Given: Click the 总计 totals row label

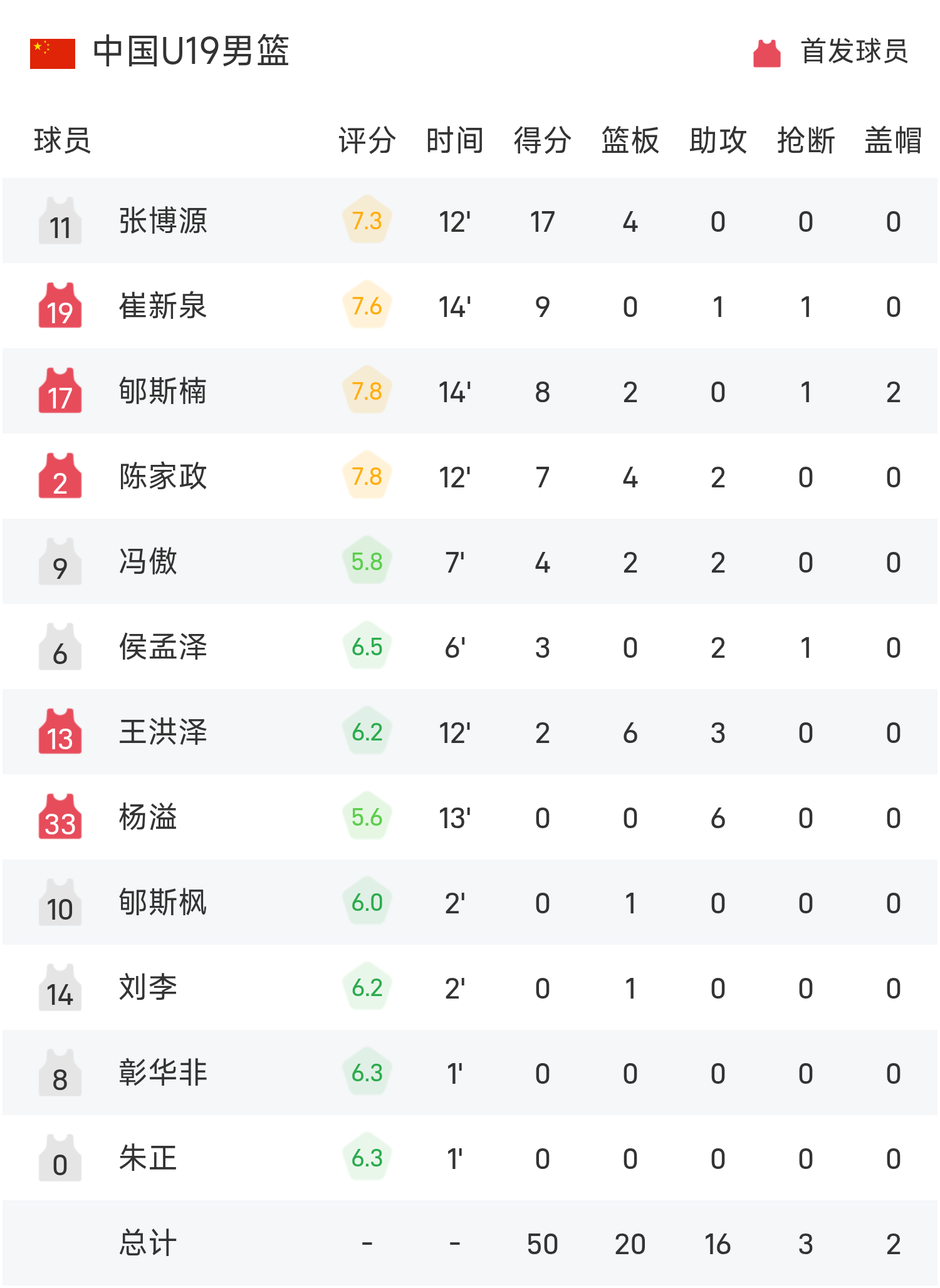Looking at the screenshot, I should 148,1244.
